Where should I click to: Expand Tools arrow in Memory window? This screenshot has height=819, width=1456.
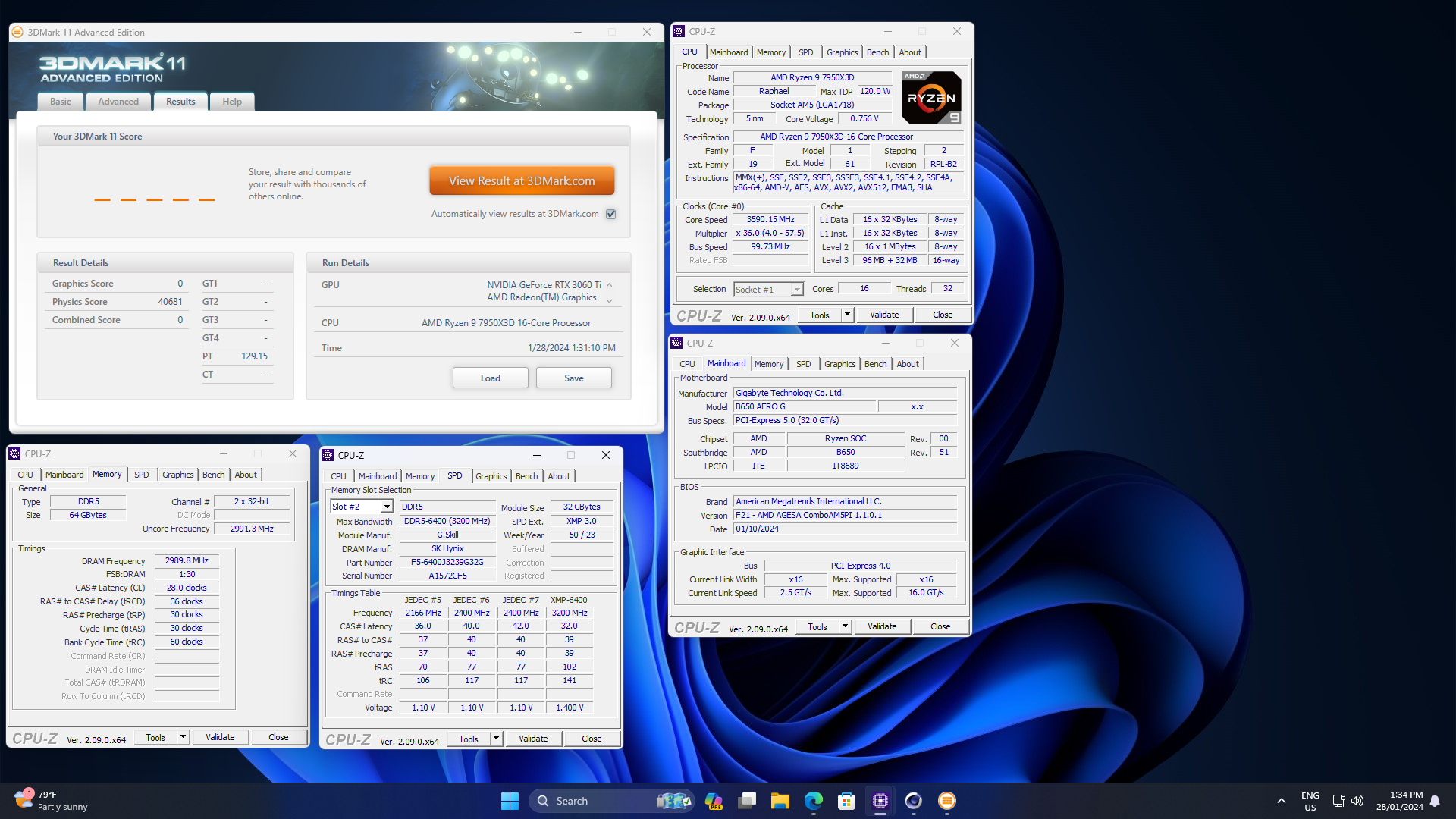click(183, 737)
